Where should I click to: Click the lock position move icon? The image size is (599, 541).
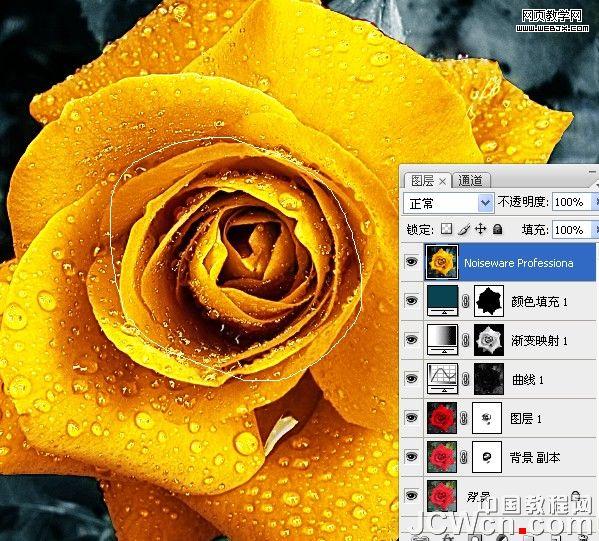point(480,229)
